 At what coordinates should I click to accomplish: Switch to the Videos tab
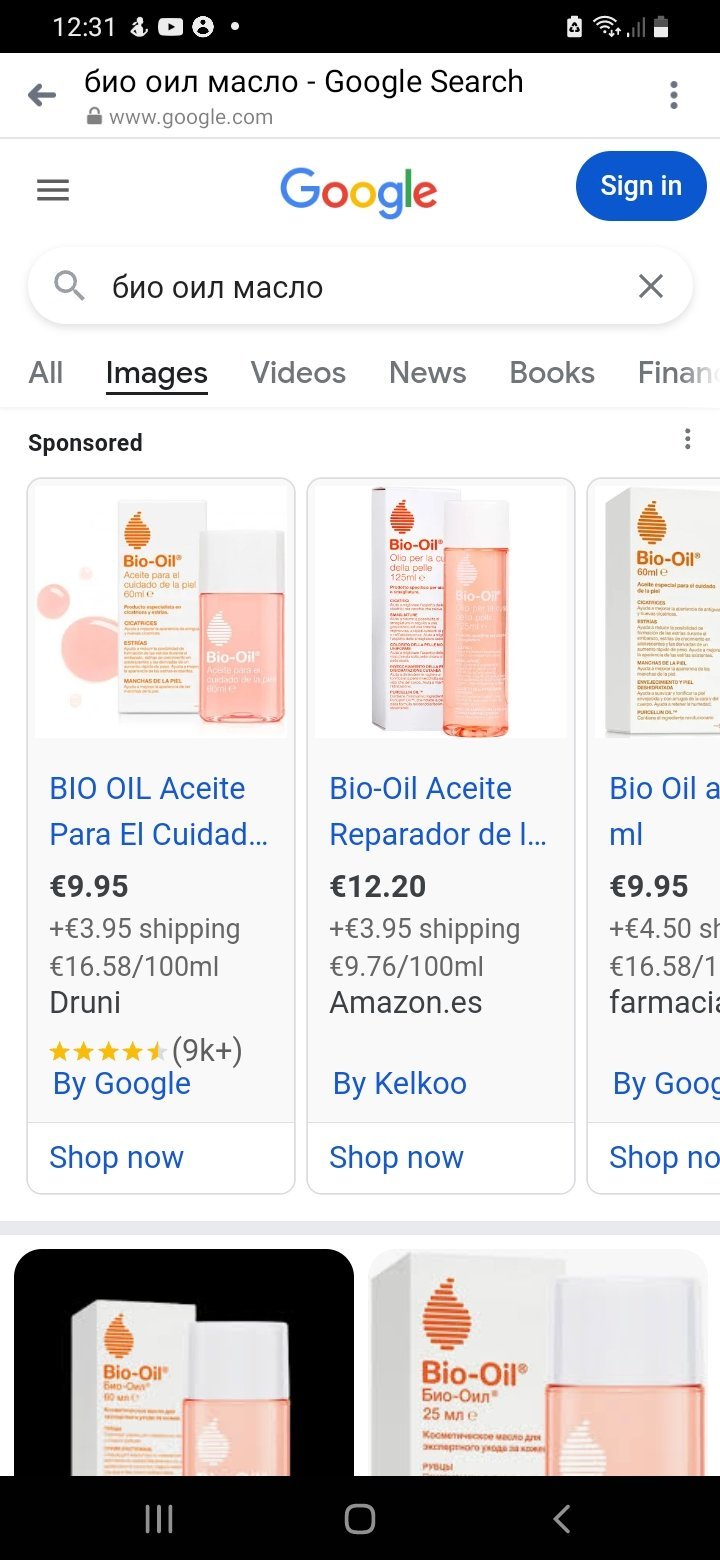click(x=298, y=373)
